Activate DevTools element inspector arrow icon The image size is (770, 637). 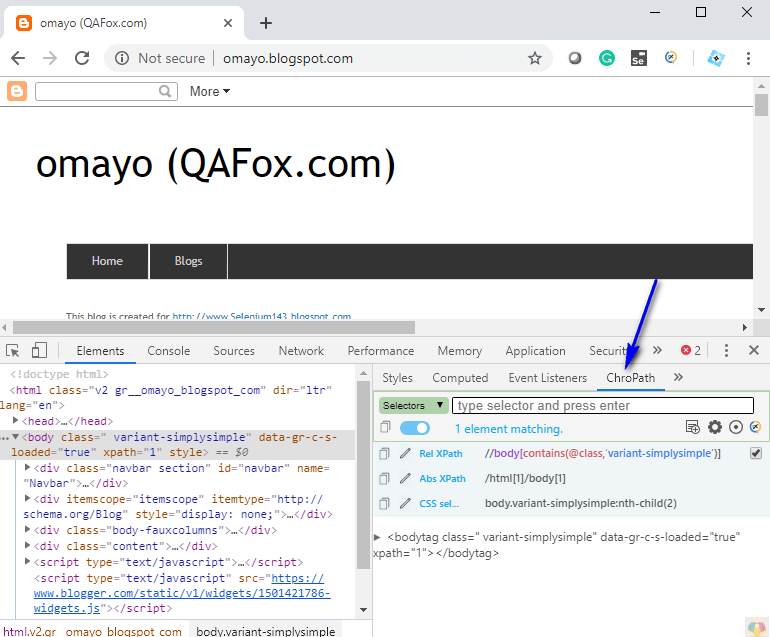pyautogui.click(x=13, y=351)
